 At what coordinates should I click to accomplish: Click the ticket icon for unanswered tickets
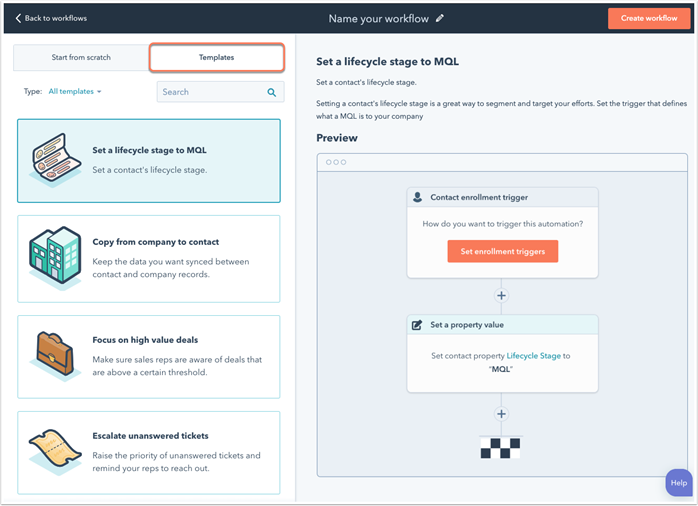(55, 451)
